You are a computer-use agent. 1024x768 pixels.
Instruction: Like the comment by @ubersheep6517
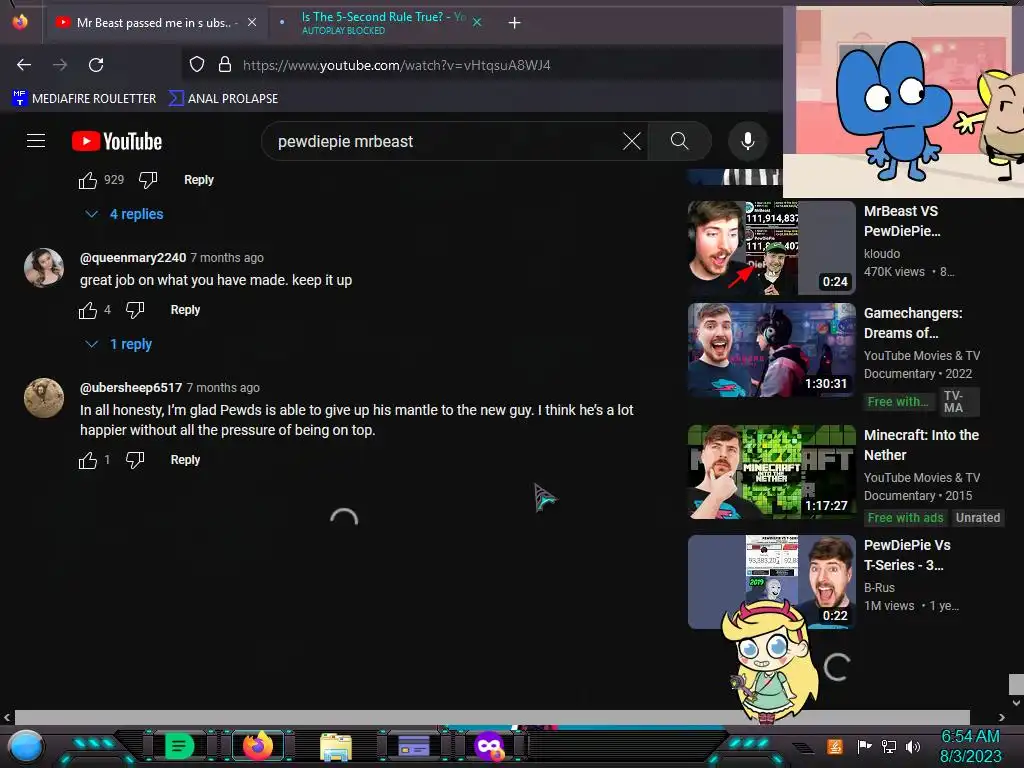point(88,460)
